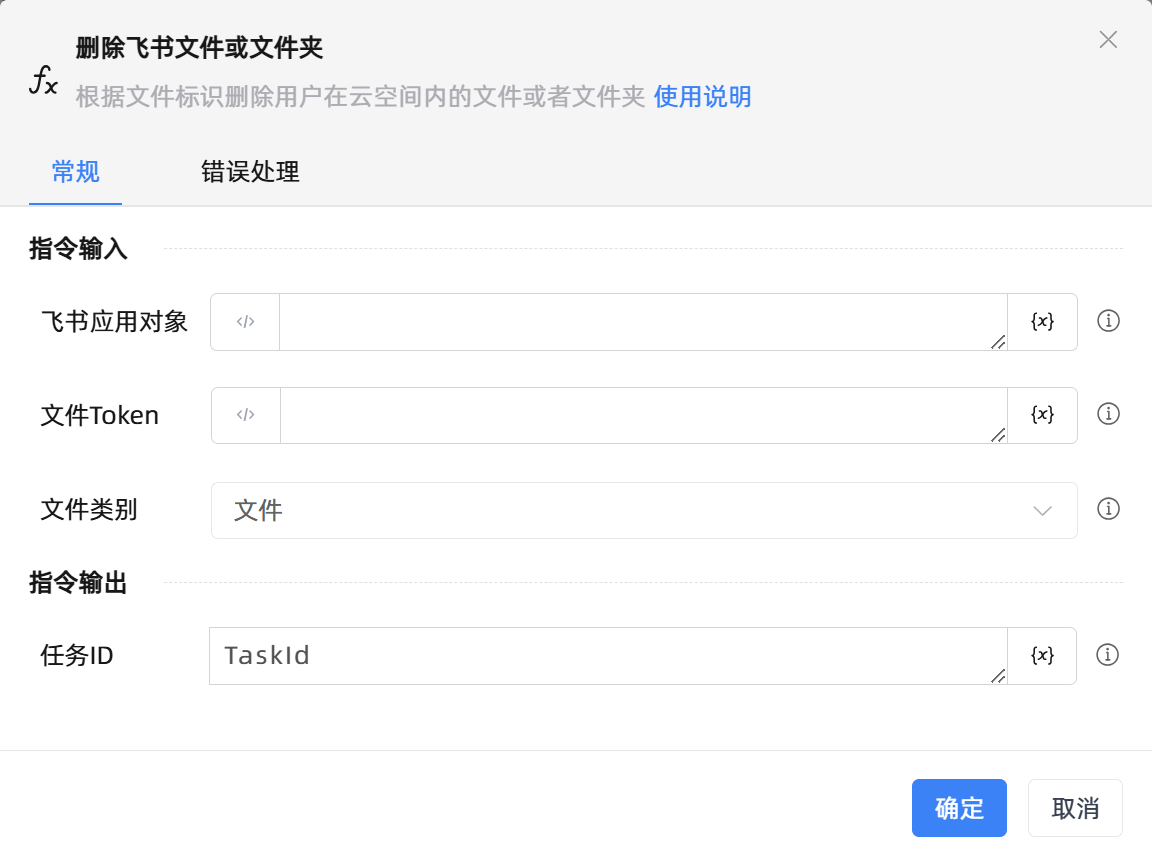Insert variable into 飞书应用对象 field
1152x866 pixels.
click(1042, 322)
